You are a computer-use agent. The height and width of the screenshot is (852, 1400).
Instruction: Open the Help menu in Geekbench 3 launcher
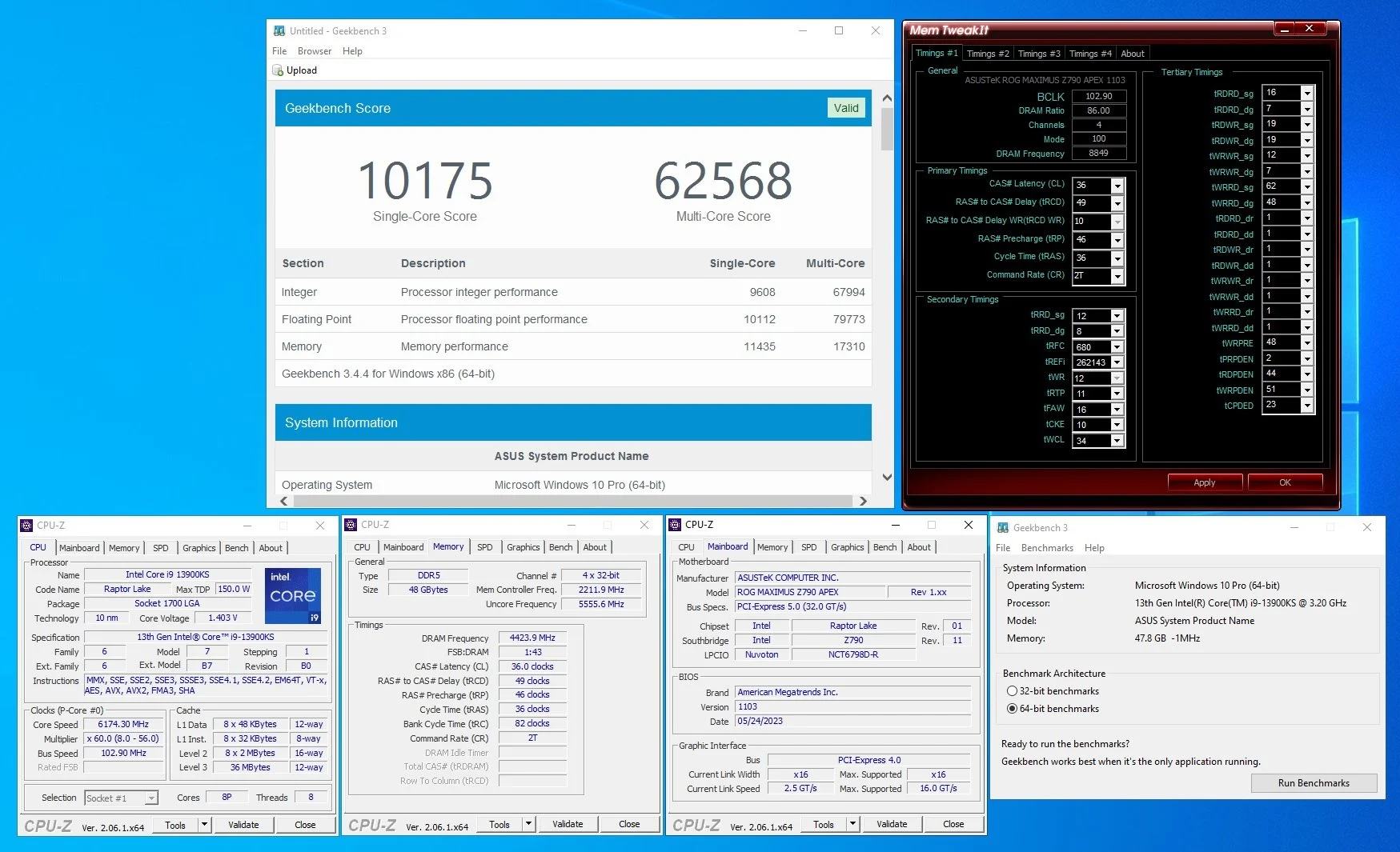point(1094,548)
